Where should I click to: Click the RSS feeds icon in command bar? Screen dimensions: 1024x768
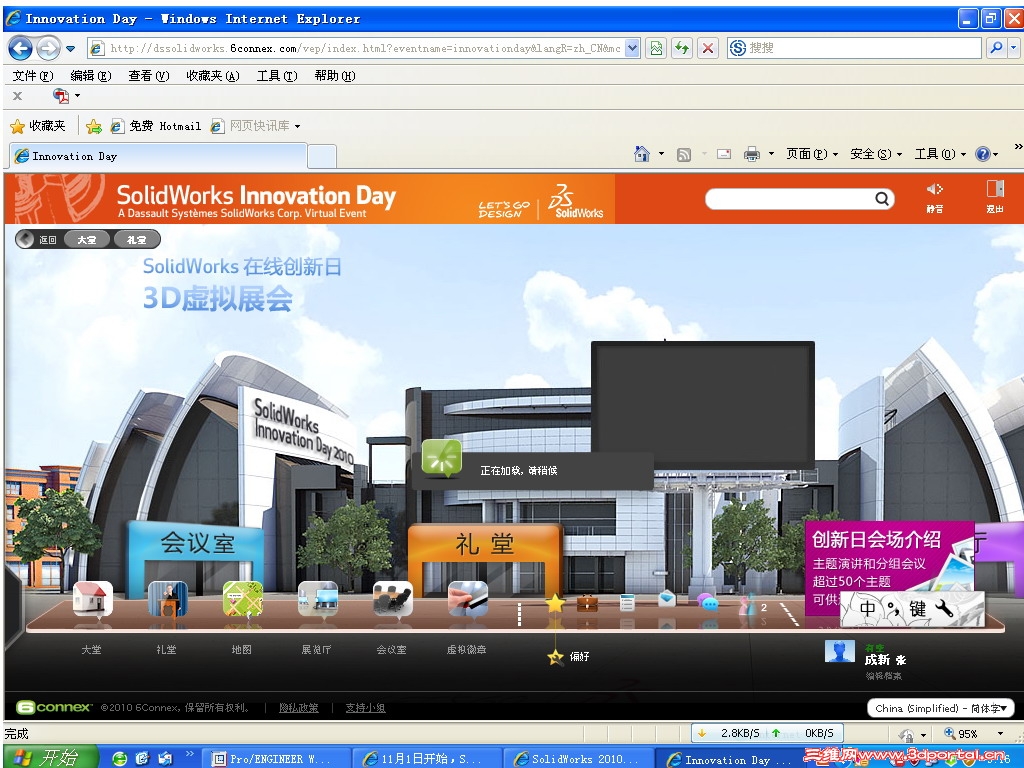click(x=684, y=155)
